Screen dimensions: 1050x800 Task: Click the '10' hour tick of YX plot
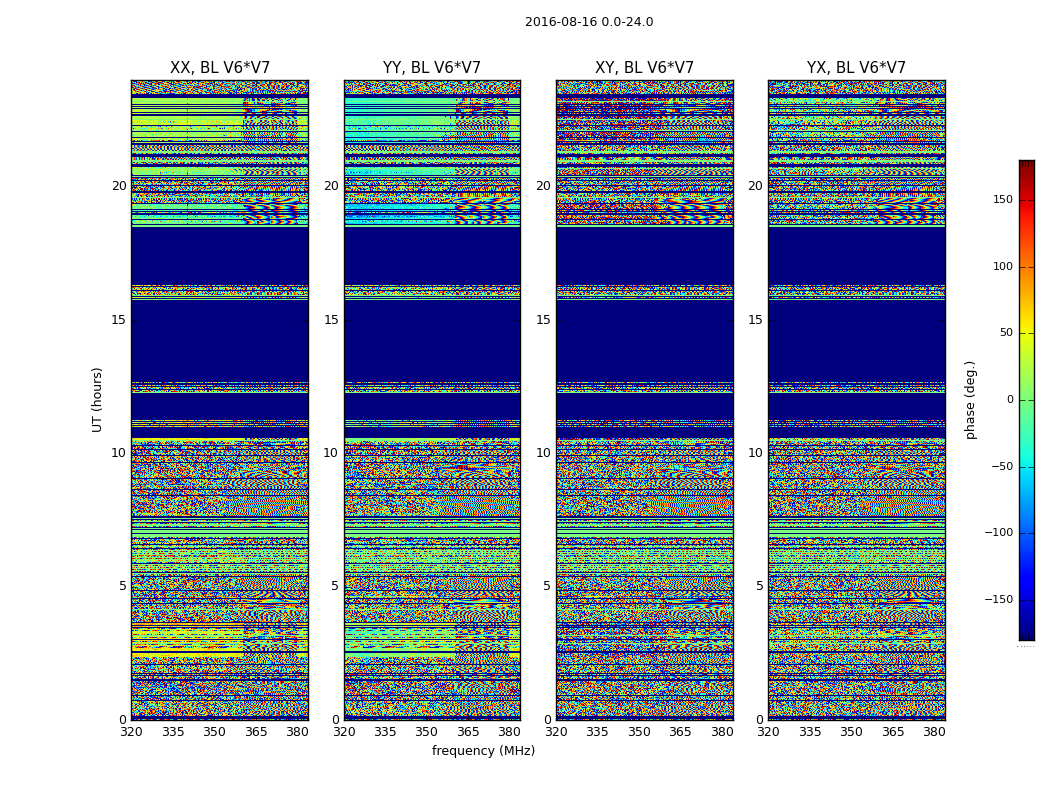coord(756,453)
